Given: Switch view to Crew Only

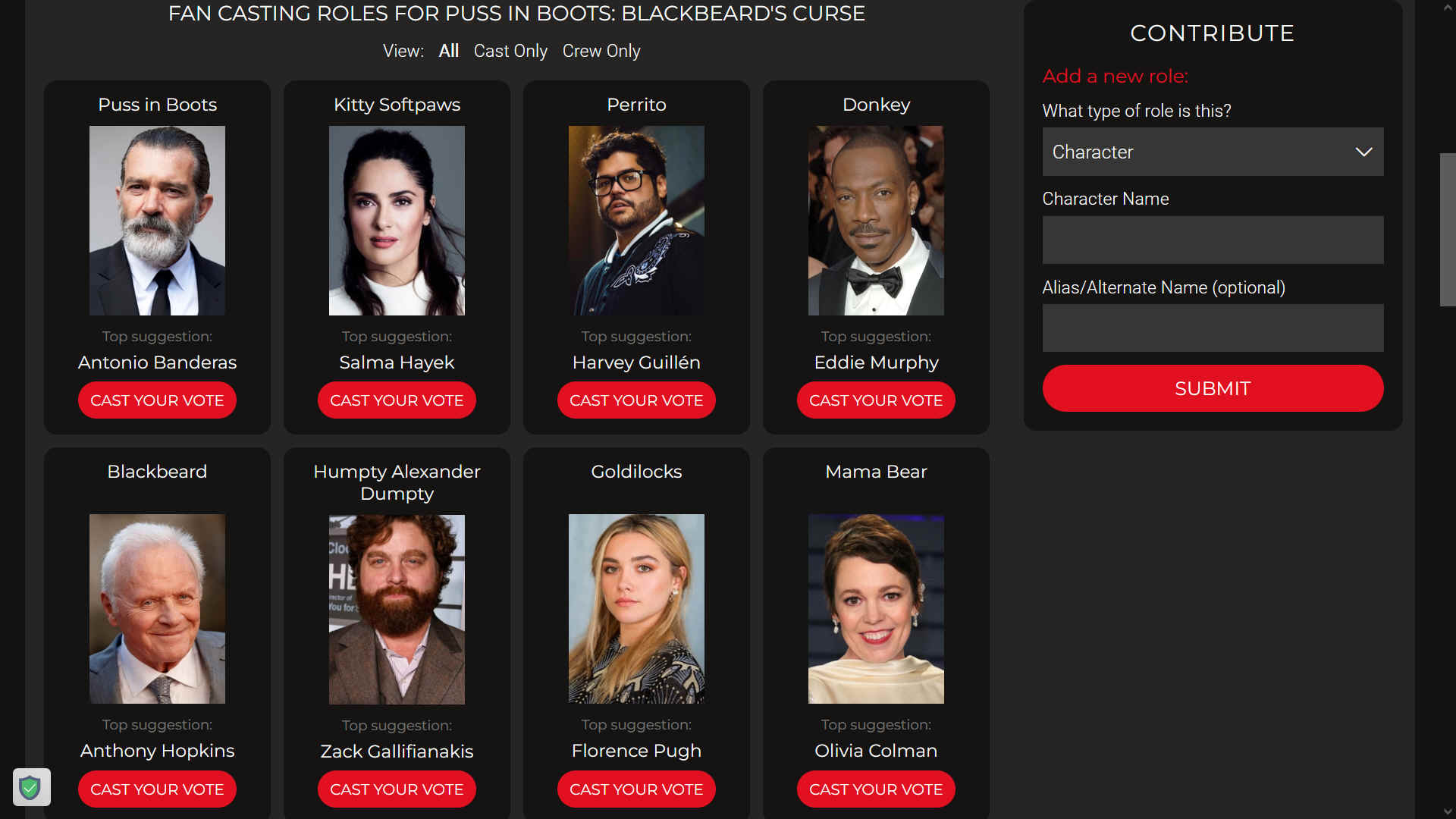Looking at the screenshot, I should click(601, 51).
